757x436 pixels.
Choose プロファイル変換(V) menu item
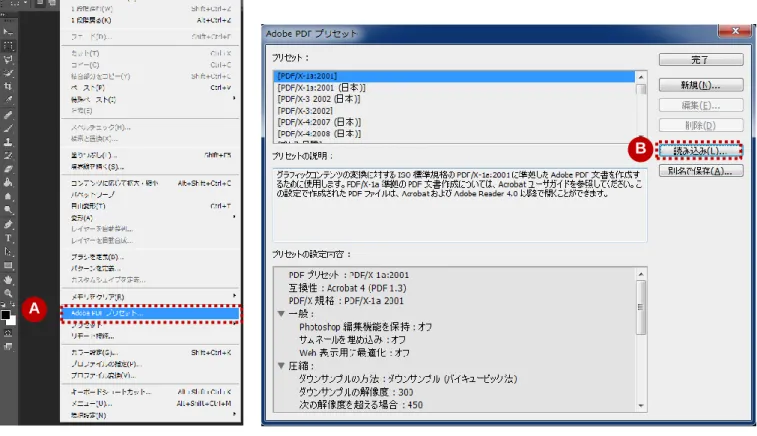click(x=150, y=376)
